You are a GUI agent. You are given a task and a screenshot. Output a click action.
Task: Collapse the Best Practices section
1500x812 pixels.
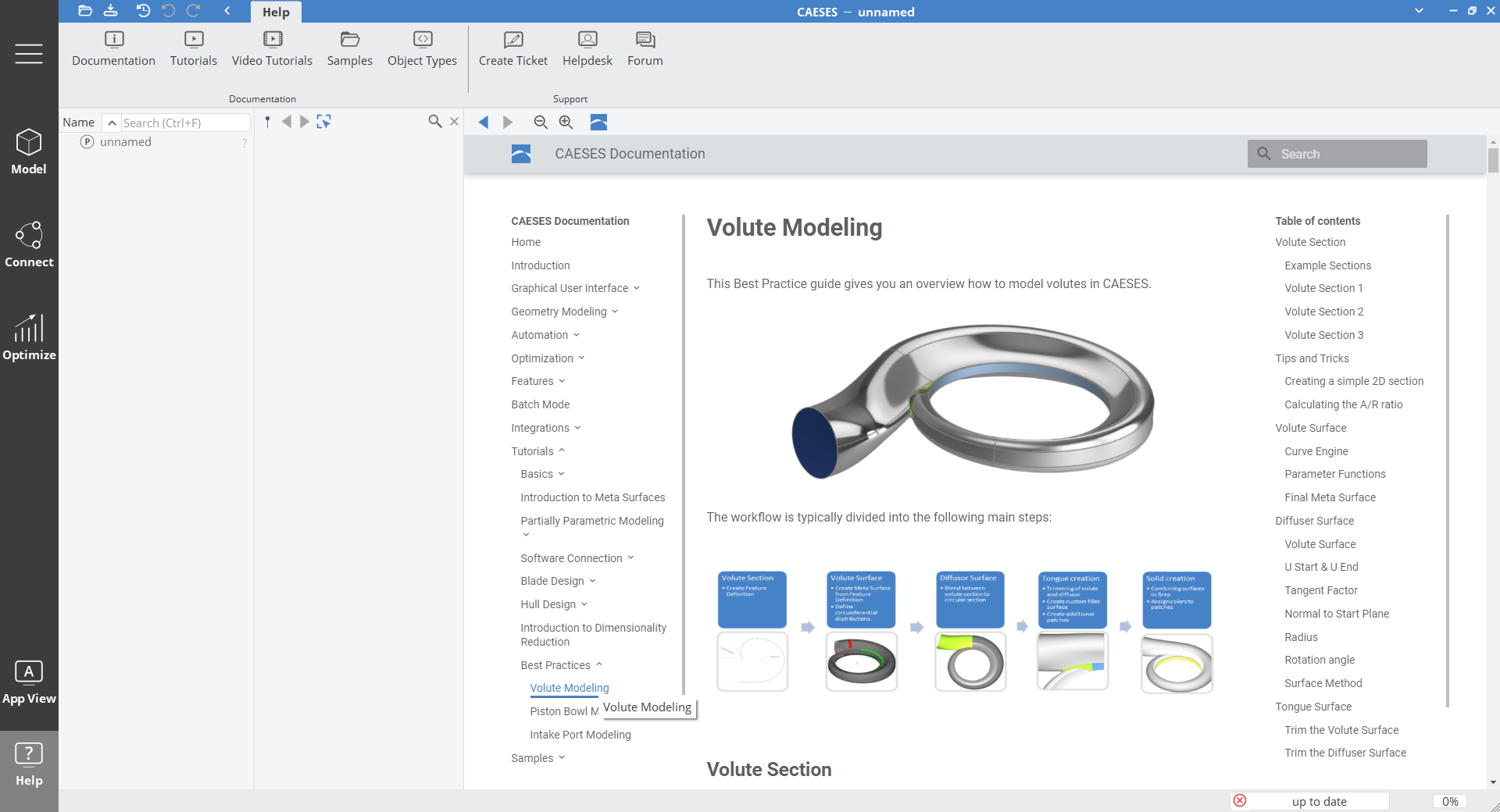point(599,665)
